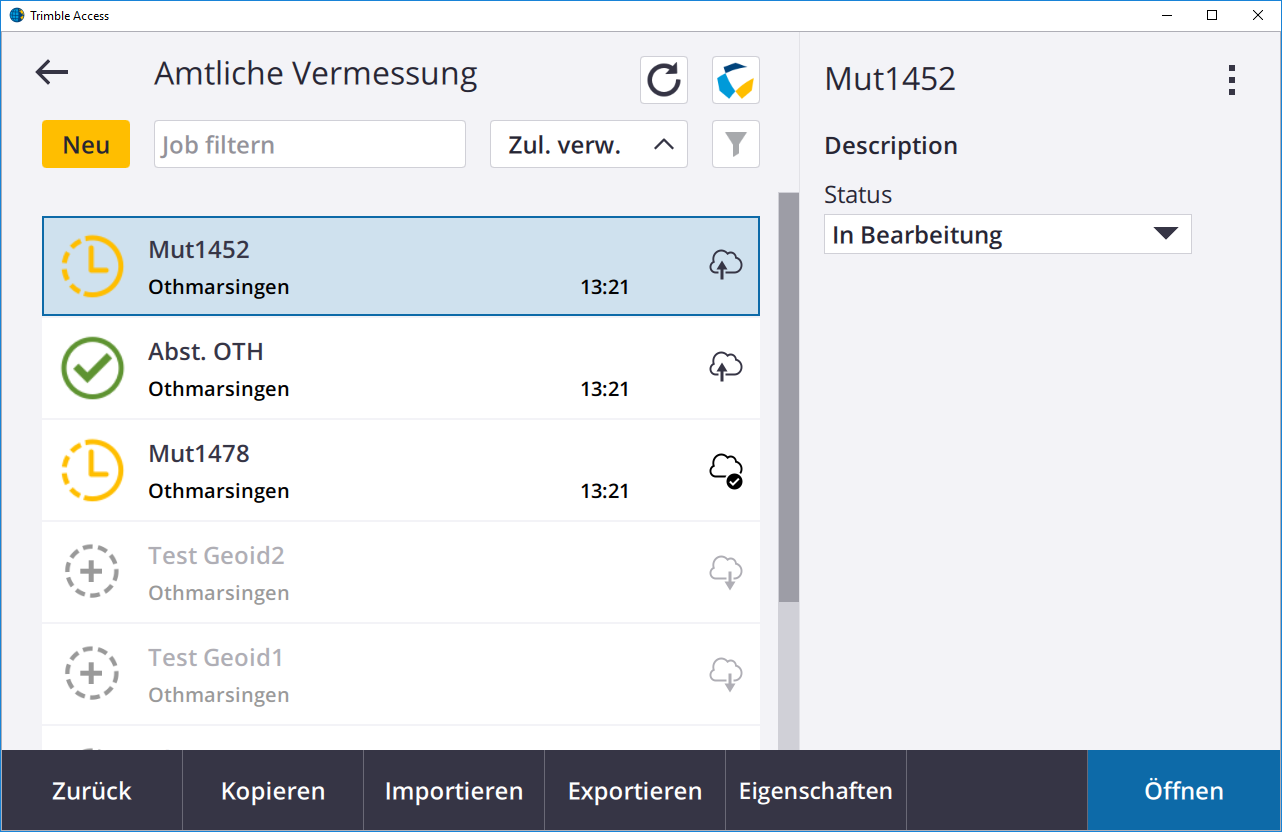
Task: Open the Trimble Connect logo button
Action: [x=736, y=80]
